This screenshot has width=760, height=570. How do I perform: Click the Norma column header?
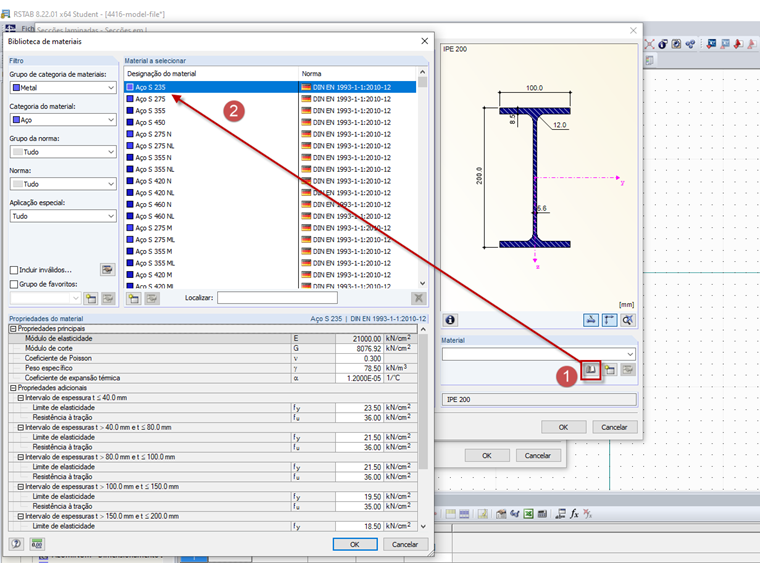[357, 74]
